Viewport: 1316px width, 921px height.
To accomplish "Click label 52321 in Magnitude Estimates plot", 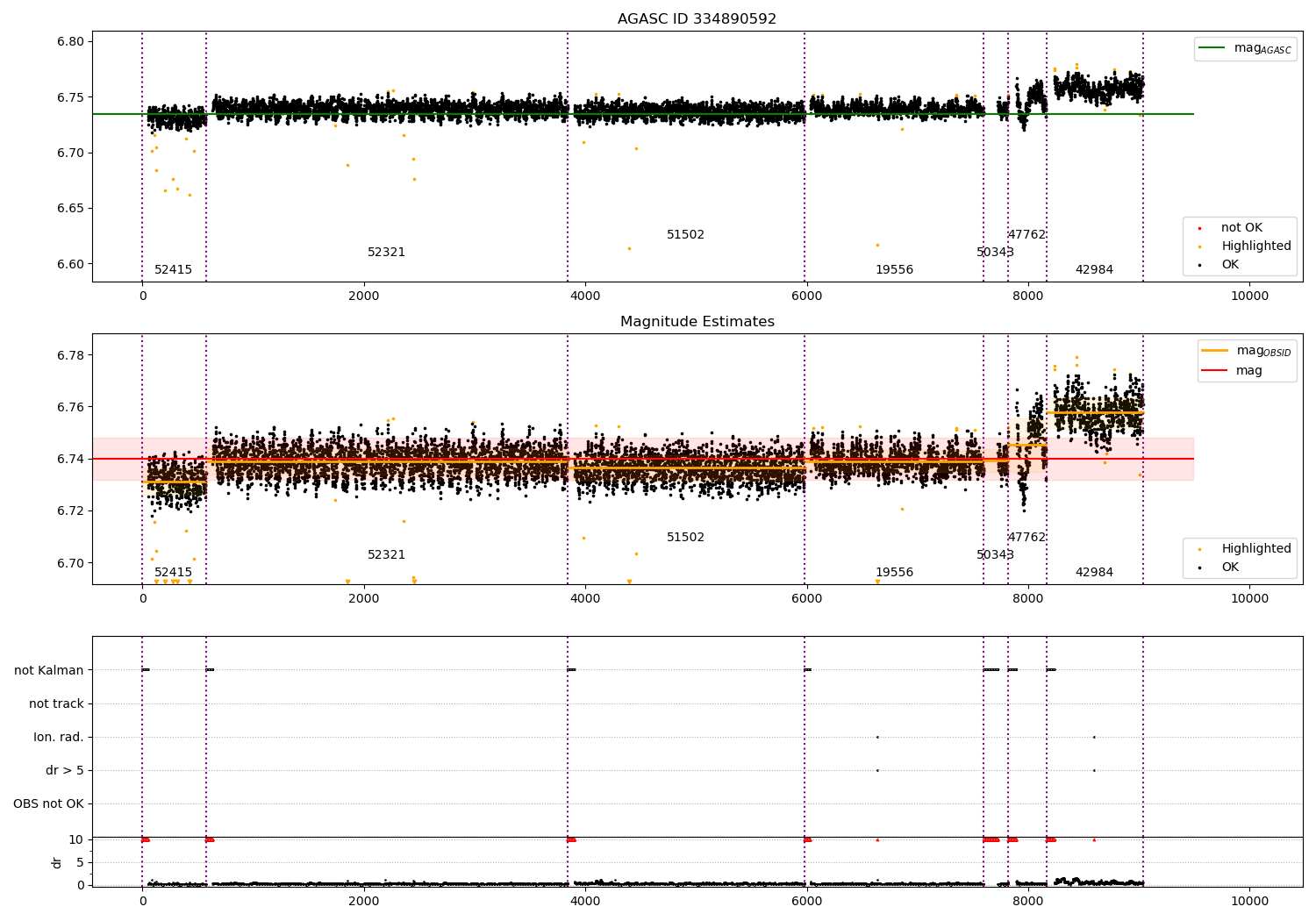I will 386,555.
